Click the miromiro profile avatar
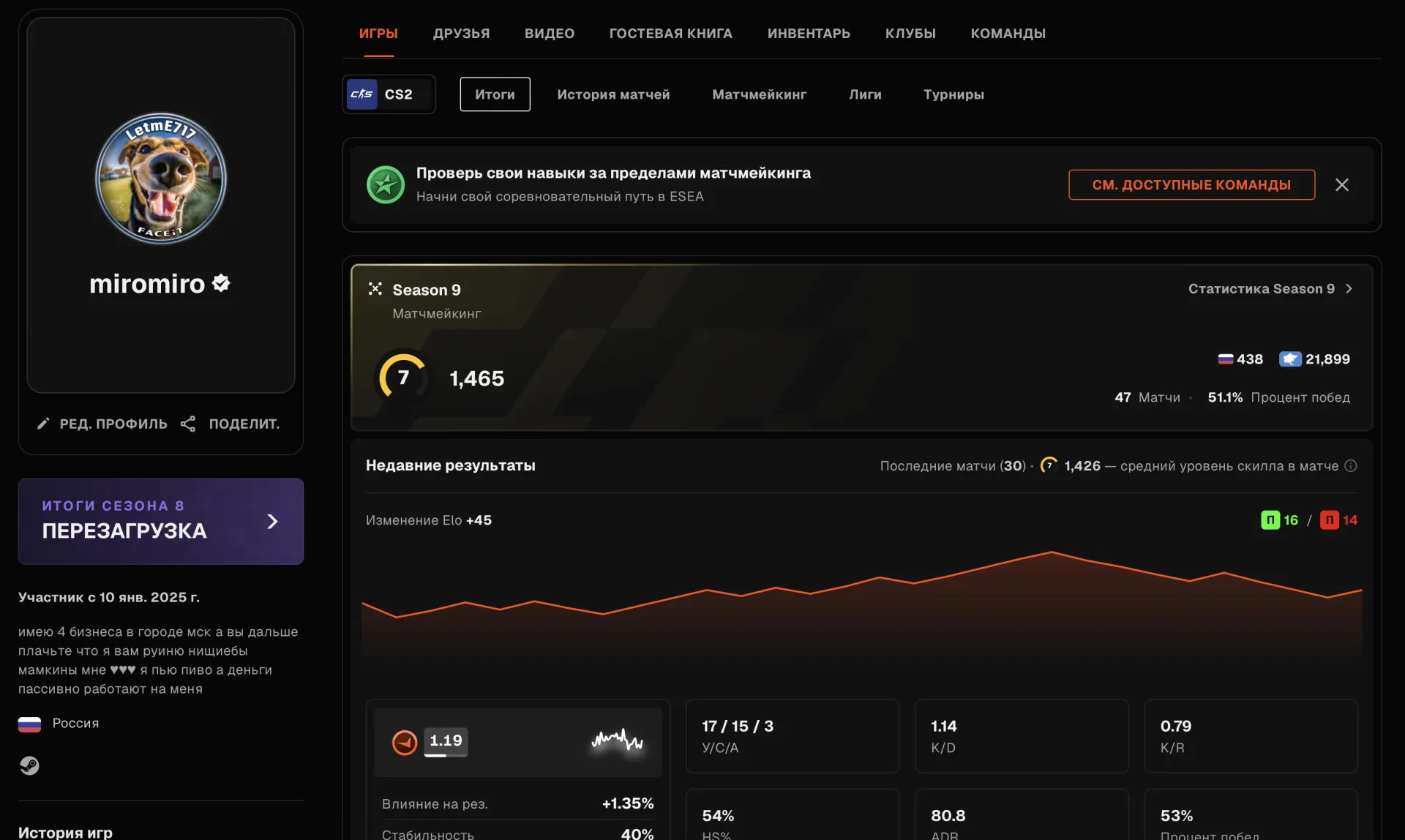This screenshot has width=1405, height=840. tap(161, 178)
